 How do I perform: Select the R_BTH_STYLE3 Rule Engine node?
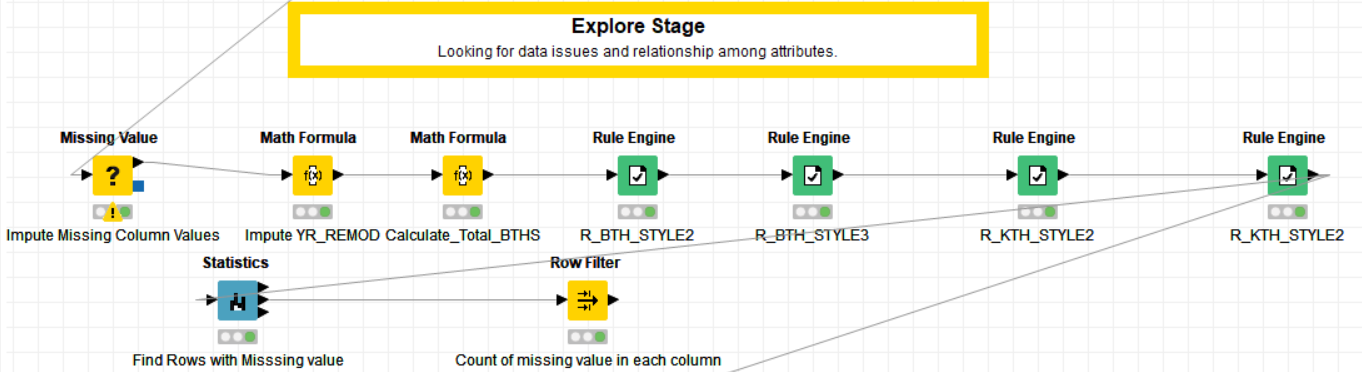coord(812,175)
